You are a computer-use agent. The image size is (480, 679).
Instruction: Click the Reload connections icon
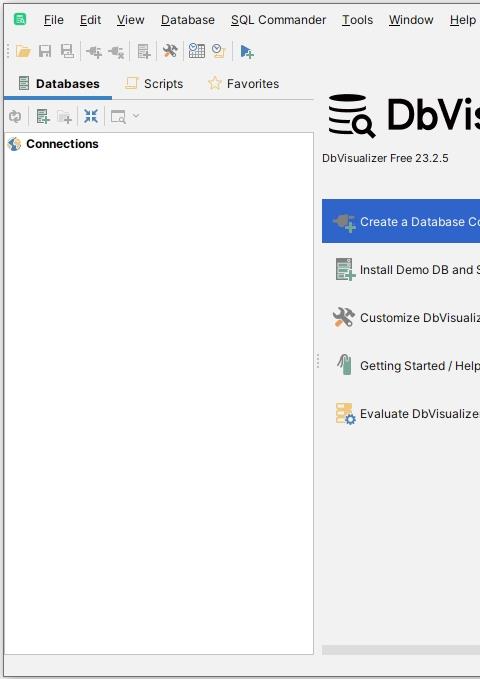pyautogui.click(x=15, y=116)
